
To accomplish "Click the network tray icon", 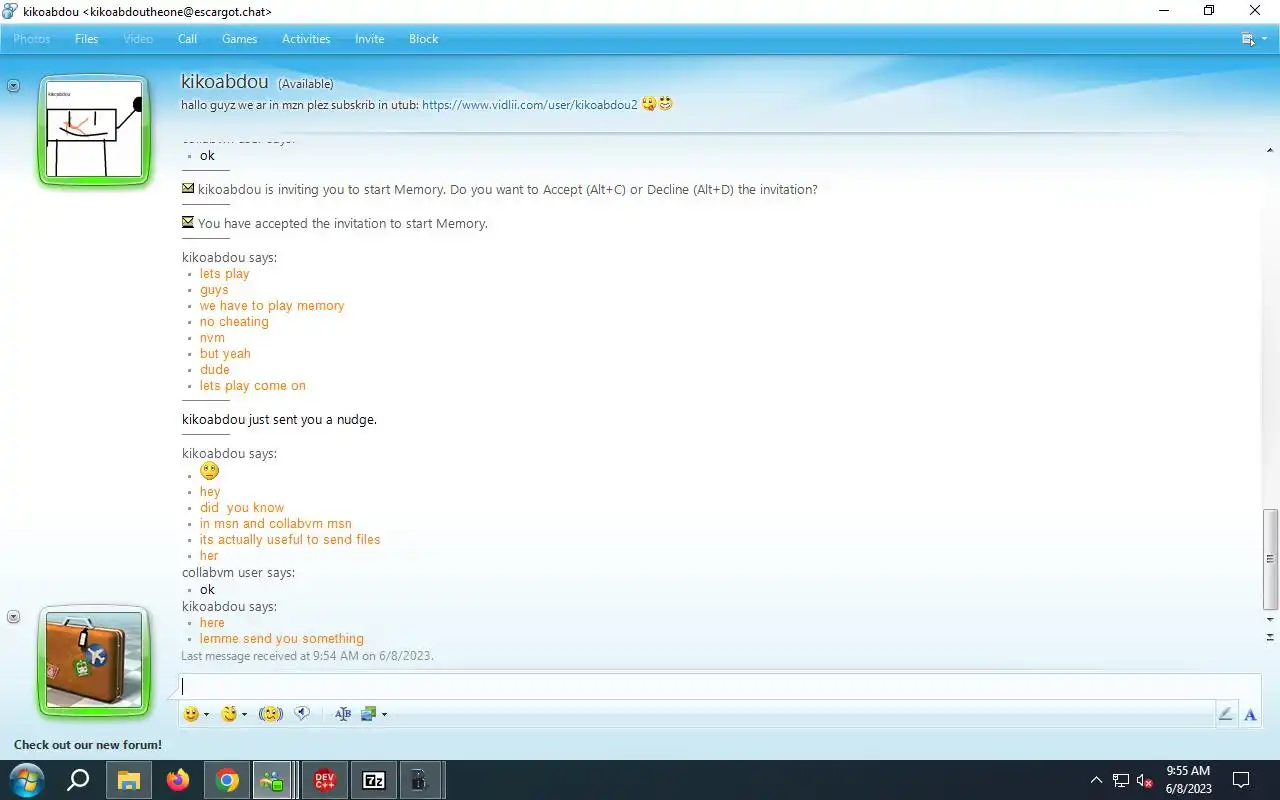I will pyautogui.click(x=1121, y=781).
